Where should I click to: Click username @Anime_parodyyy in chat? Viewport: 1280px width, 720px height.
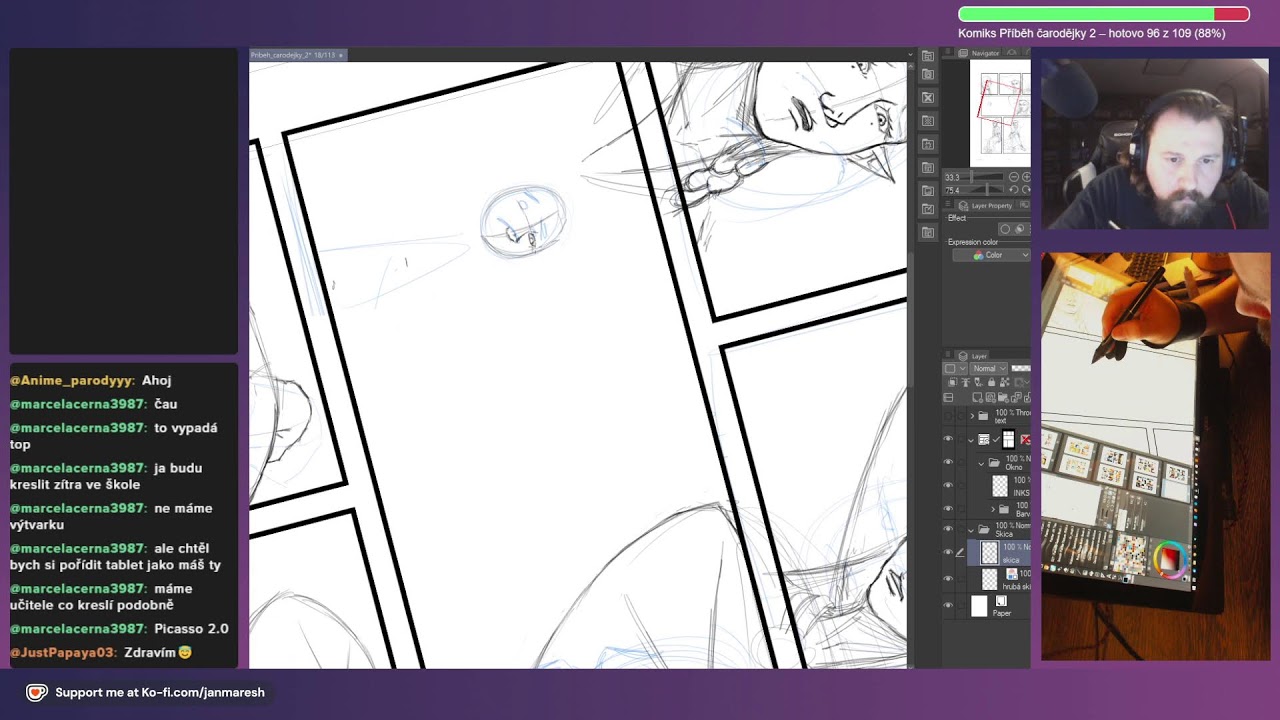point(71,380)
